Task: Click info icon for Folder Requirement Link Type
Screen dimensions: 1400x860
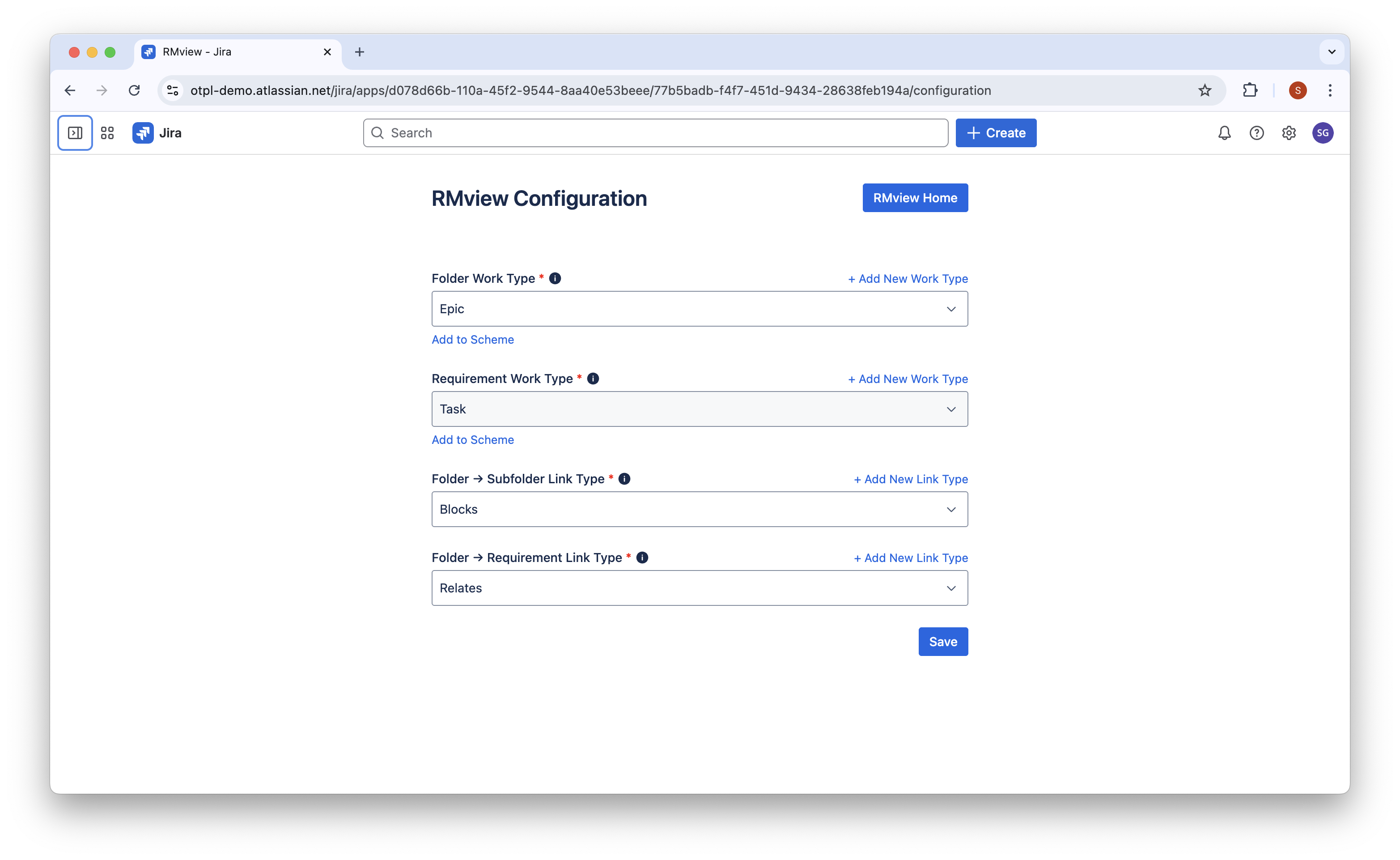Action: [642, 558]
